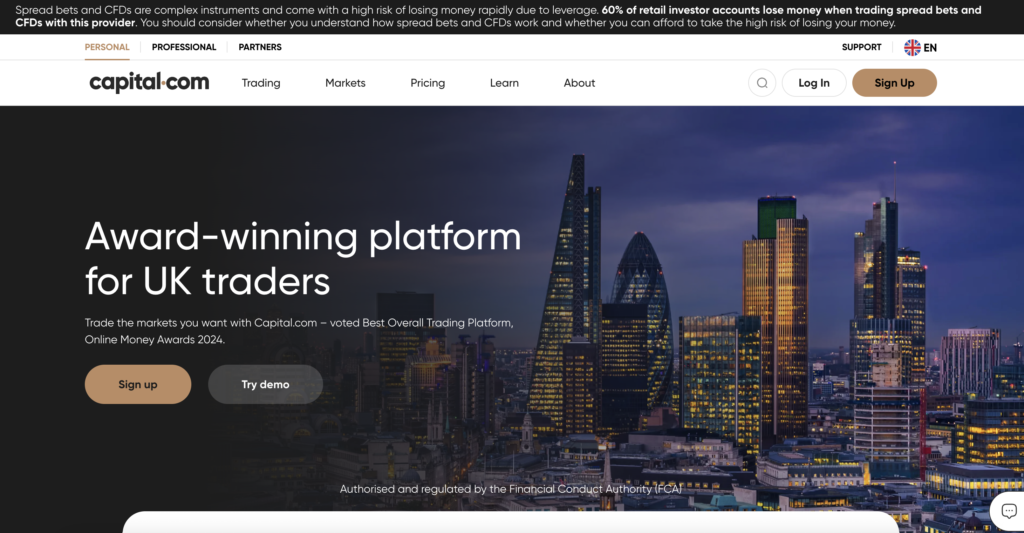Open the Pricing menu
This screenshot has height=533, width=1024.
(428, 83)
